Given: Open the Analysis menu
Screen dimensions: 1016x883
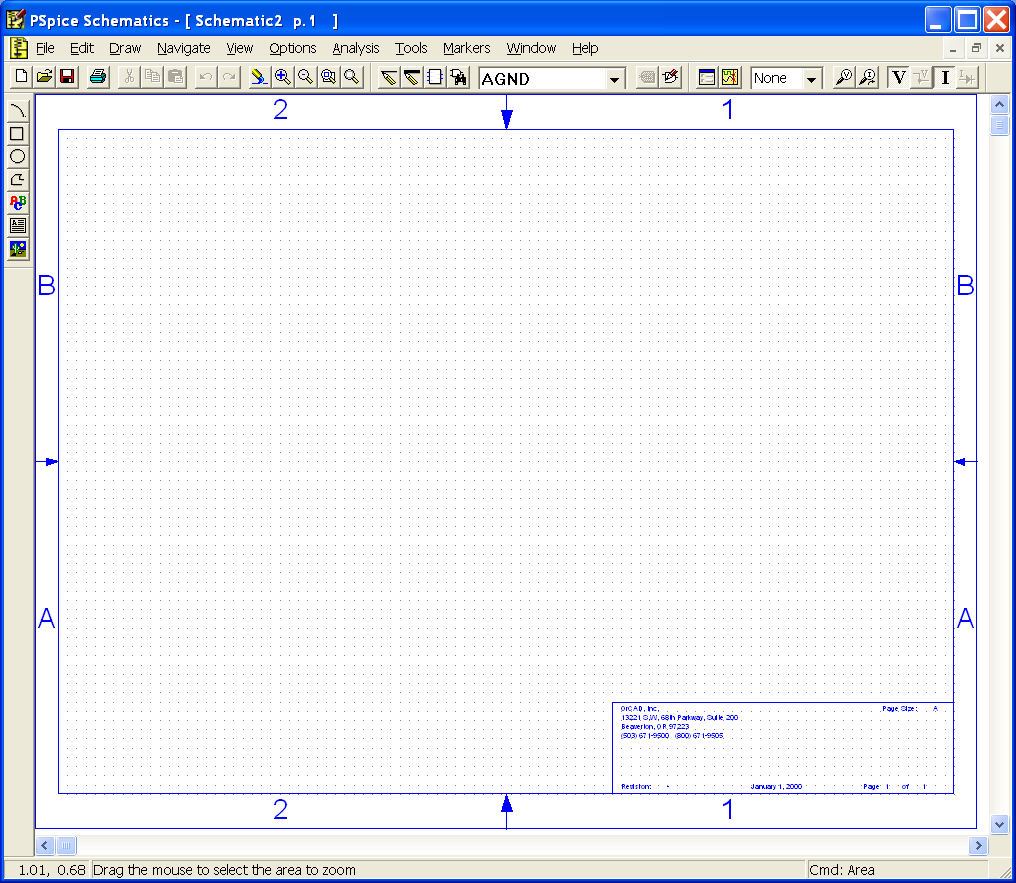Looking at the screenshot, I should [356, 48].
